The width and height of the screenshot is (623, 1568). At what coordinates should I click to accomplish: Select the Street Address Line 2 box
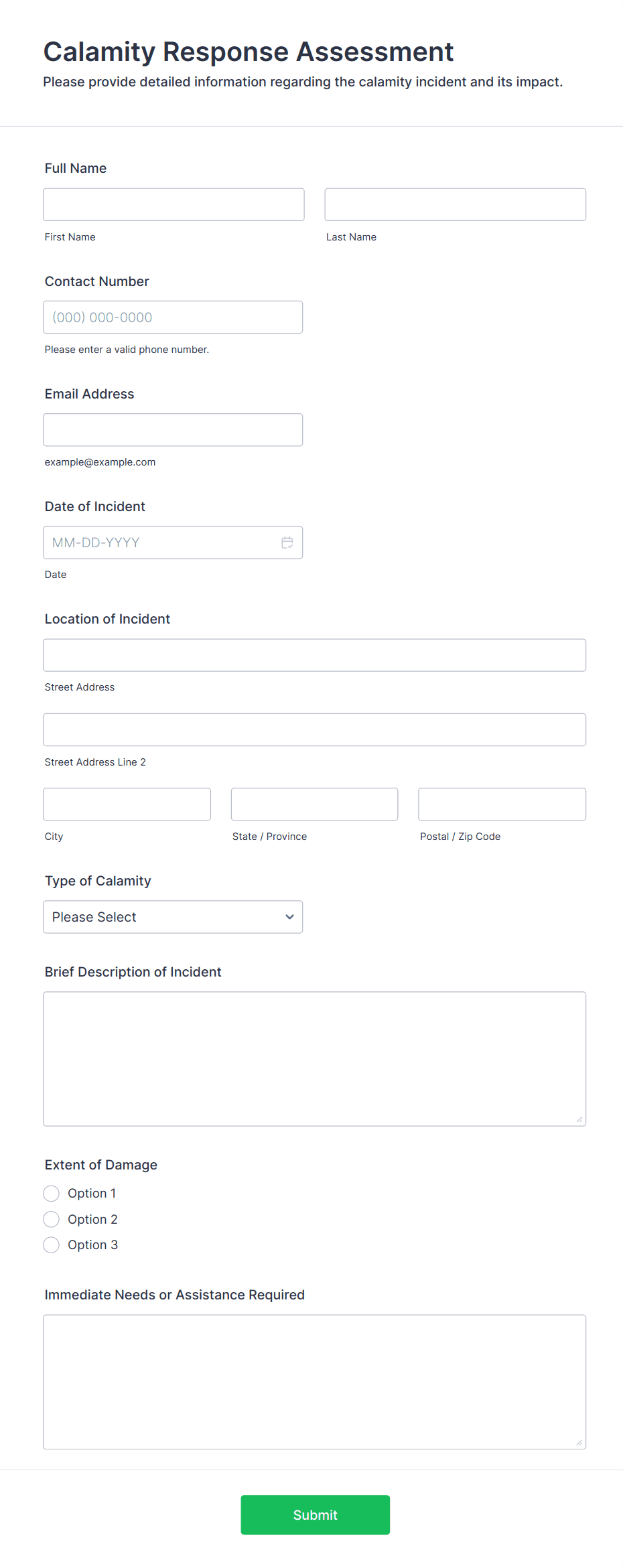[314, 729]
